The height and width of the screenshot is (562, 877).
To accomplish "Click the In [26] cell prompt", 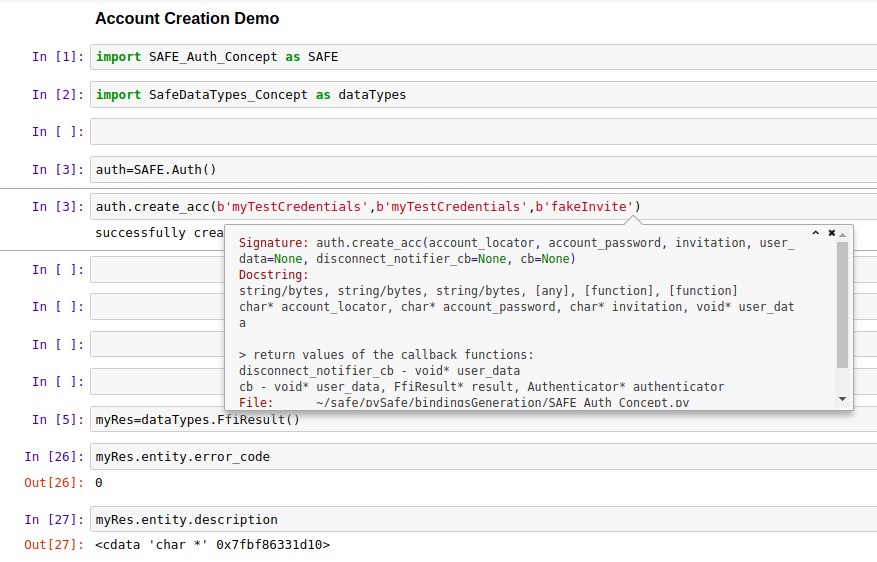I will tap(50, 457).
